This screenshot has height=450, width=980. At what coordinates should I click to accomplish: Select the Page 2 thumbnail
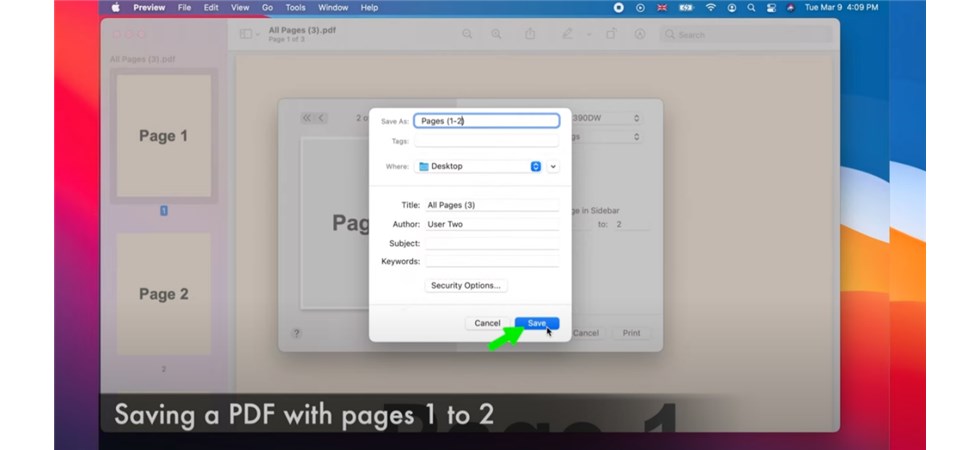click(163, 293)
